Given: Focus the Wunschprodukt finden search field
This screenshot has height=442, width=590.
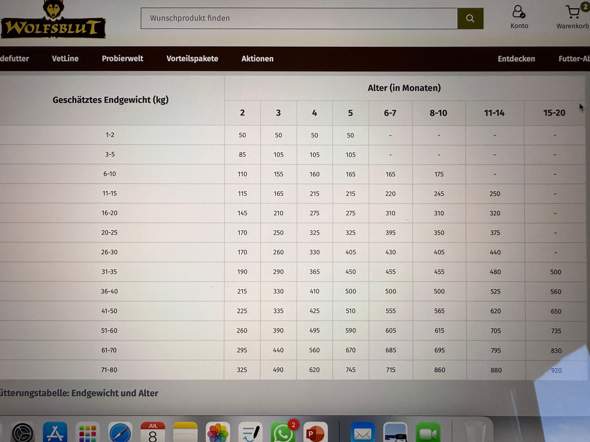Looking at the screenshot, I should click(299, 18).
